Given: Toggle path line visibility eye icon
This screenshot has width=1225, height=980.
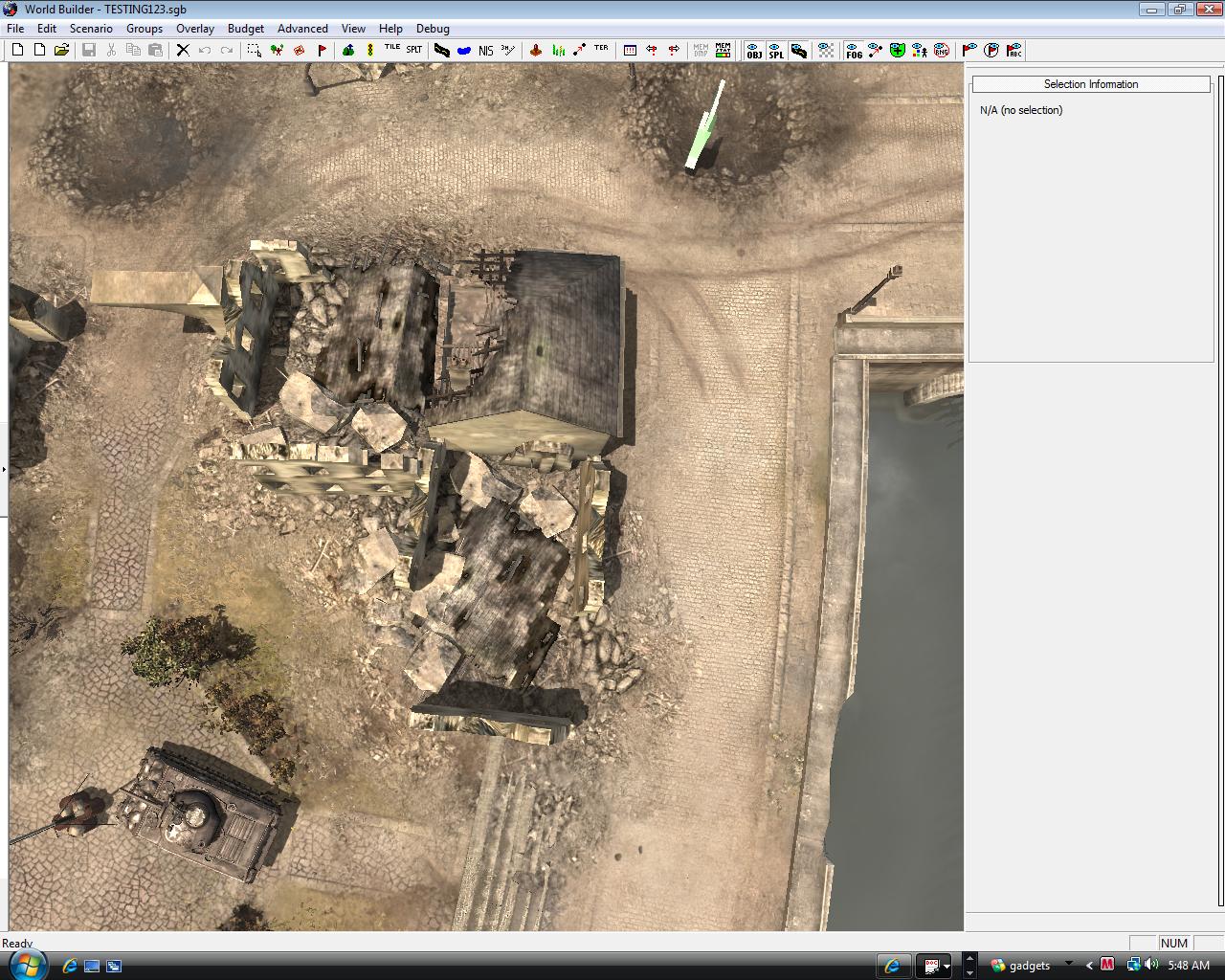Looking at the screenshot, I should 876,50.
